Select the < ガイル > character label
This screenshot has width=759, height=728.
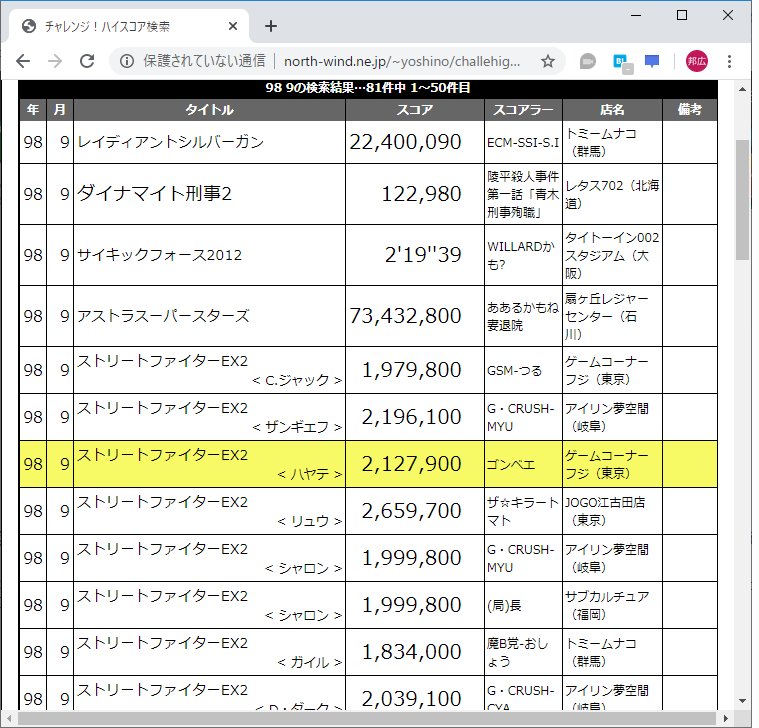[x=310, y=662]
